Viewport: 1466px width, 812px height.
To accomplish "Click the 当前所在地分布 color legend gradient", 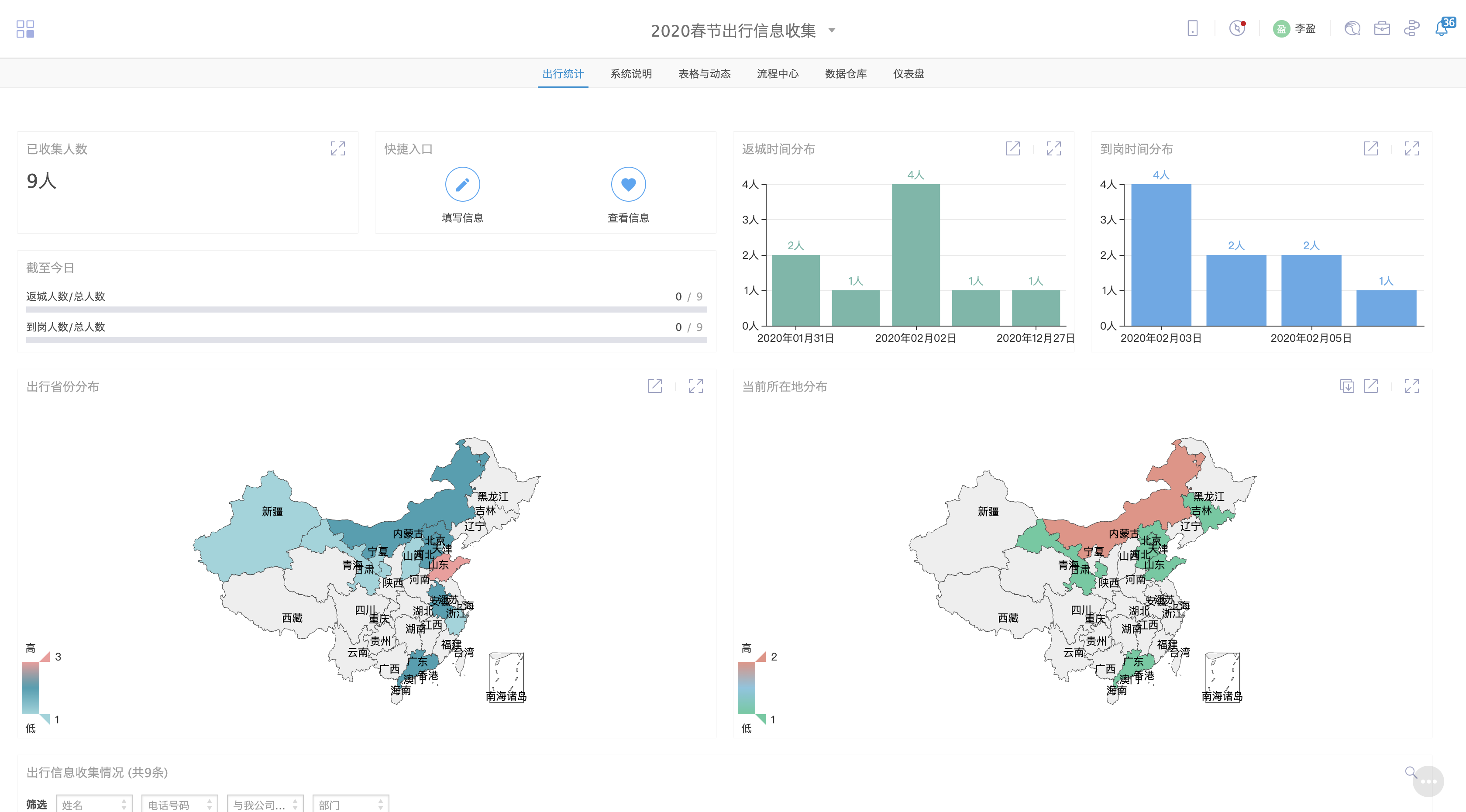I will 746,688.
